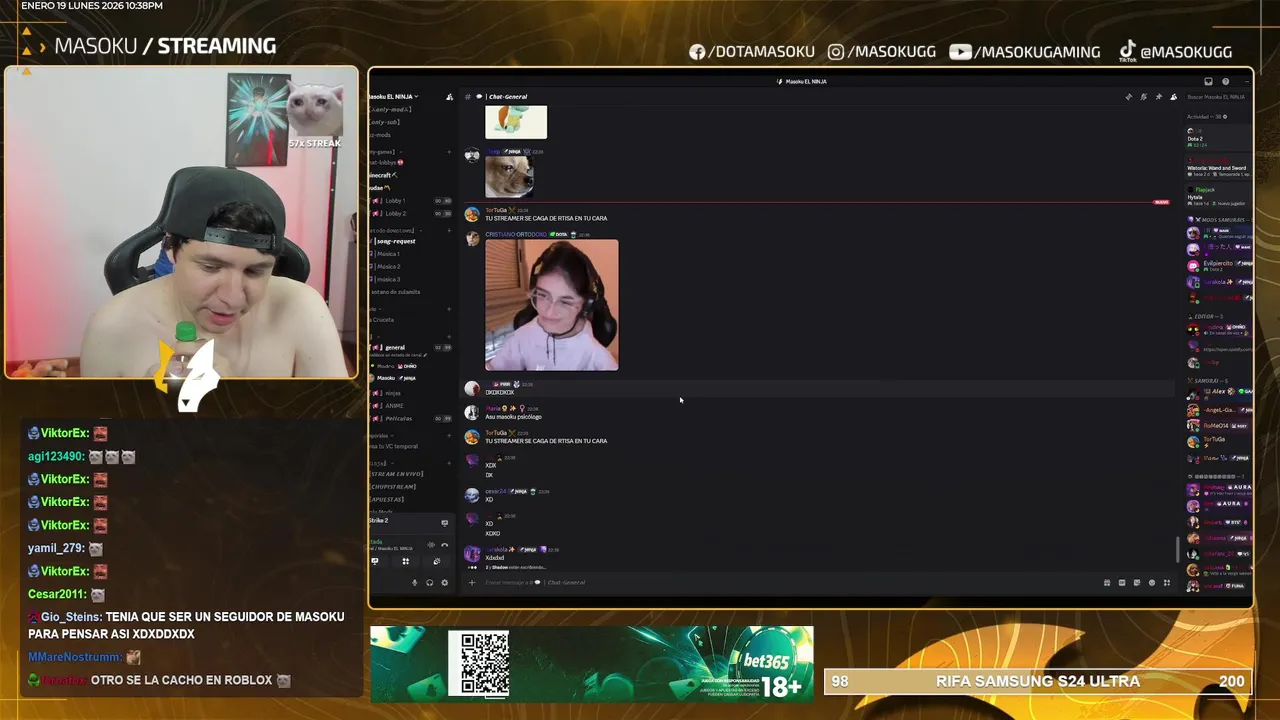Open Discord user settings gear
This screenshot has height=720, width=1280.
[x=445, y=582]
